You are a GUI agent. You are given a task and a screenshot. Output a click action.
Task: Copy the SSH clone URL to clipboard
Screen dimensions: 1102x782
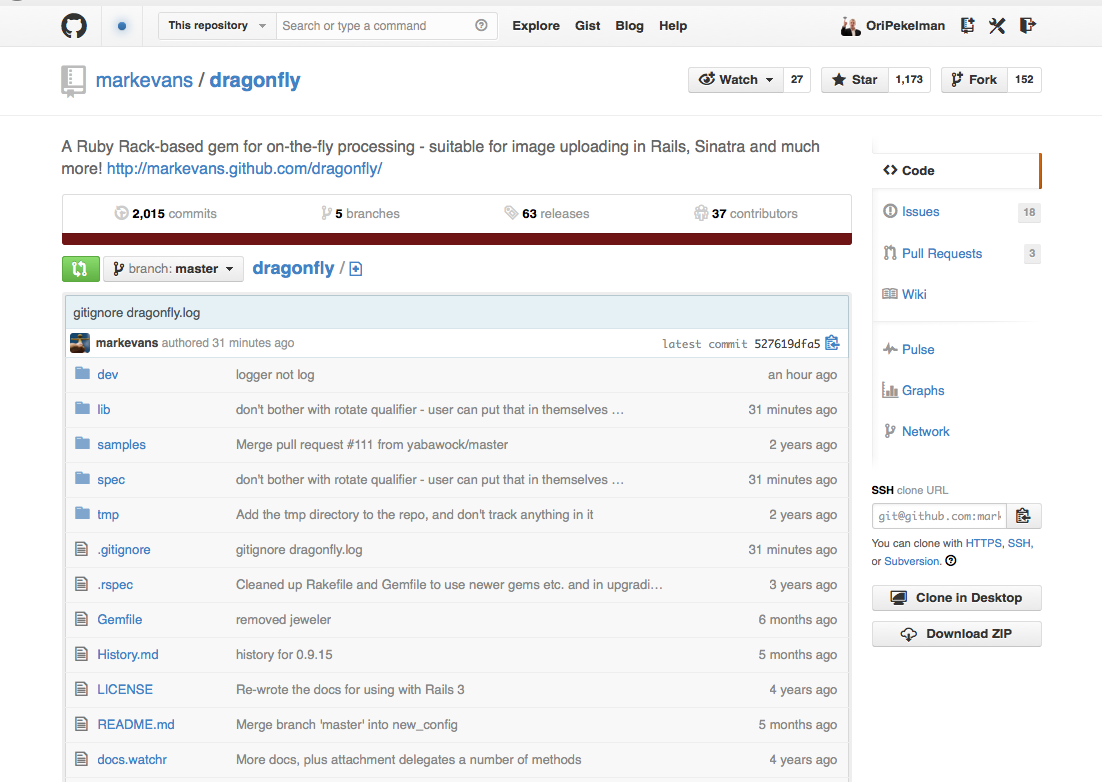click(1023, 516)
